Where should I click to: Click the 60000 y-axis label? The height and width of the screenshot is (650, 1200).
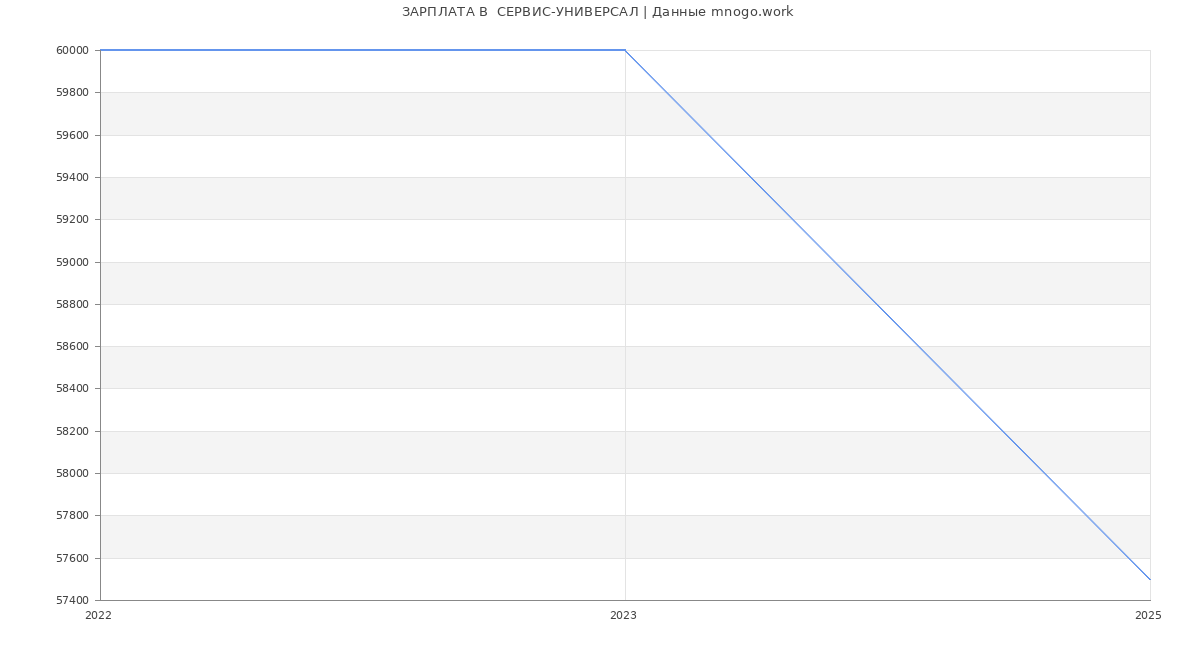(x=72, y=51)
